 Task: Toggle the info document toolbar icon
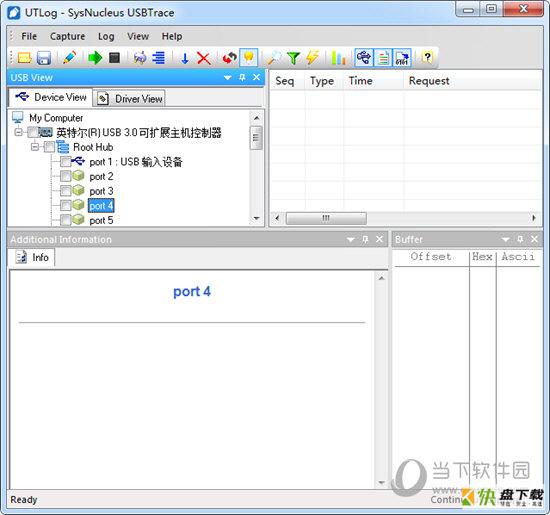383,58
